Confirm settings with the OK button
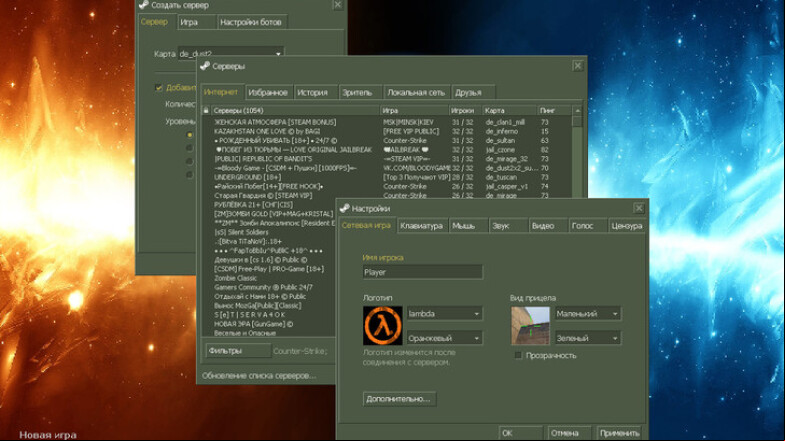 tap(521, 432)
